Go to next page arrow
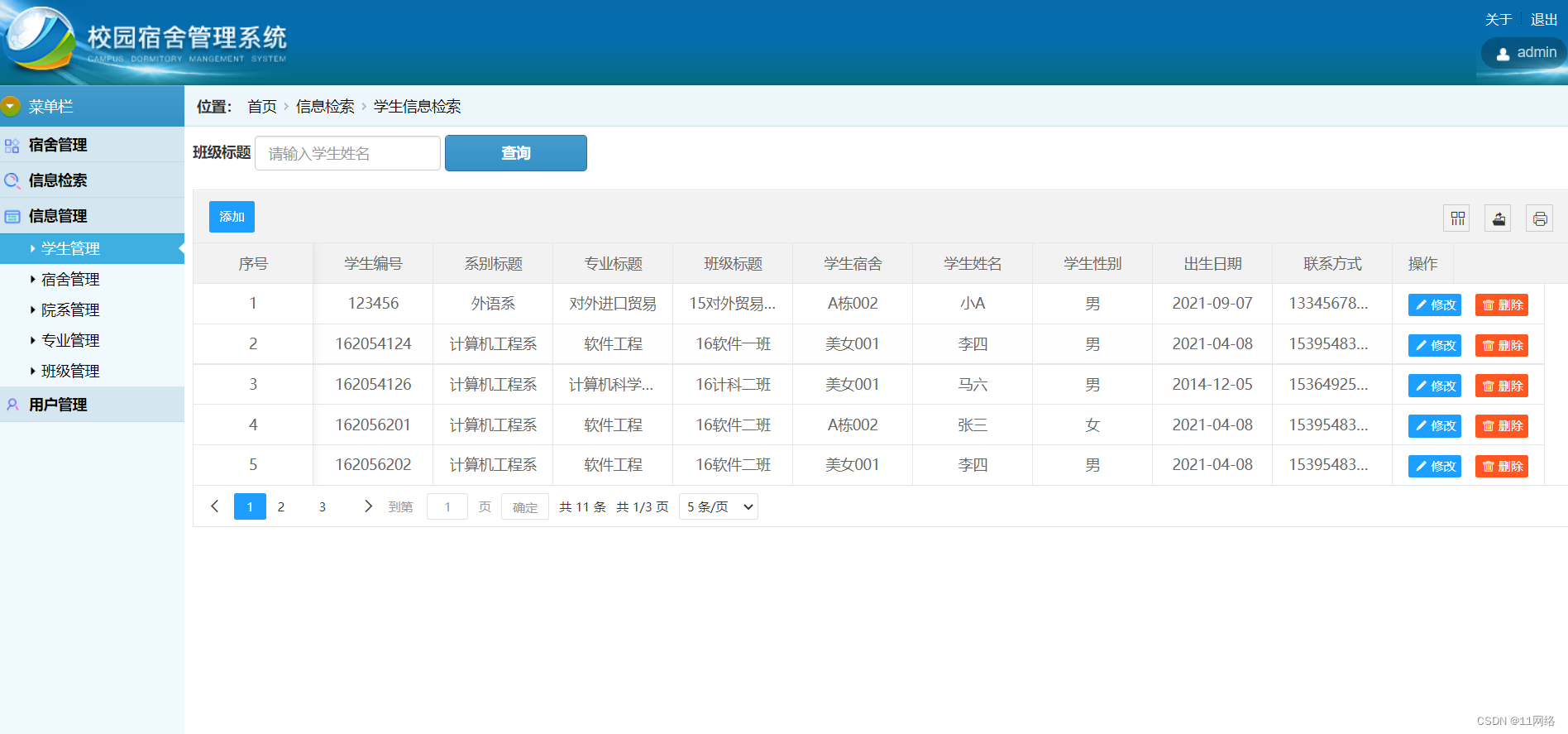The width and height of the screenshot is (1568, 734). [x=368, y=506]
